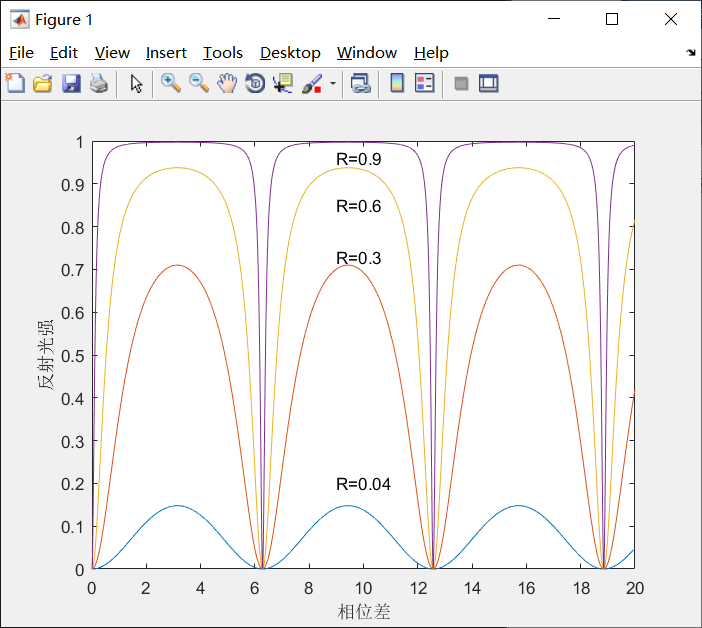Image resolution: width=702 pixels, height=628 pixels.
Task: Print the figure using the printer icon
Action: pyautogui.click(x=98, y=84)
